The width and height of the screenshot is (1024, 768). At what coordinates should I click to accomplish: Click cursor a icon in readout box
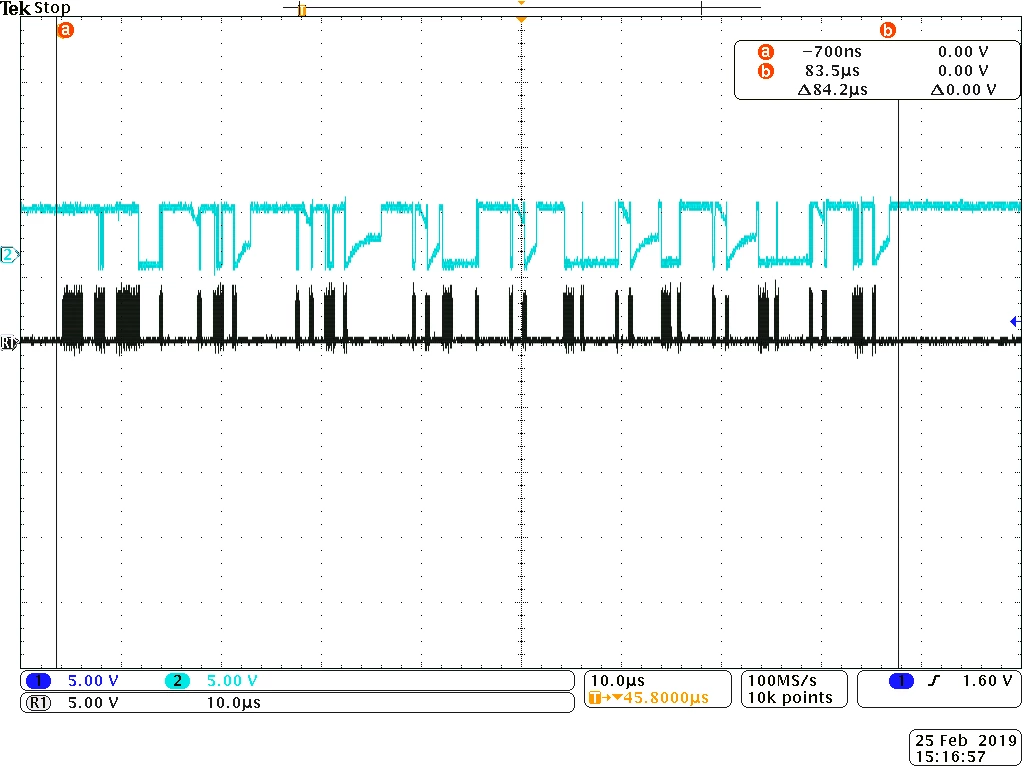pyautogui.click(x=765, y=52)
